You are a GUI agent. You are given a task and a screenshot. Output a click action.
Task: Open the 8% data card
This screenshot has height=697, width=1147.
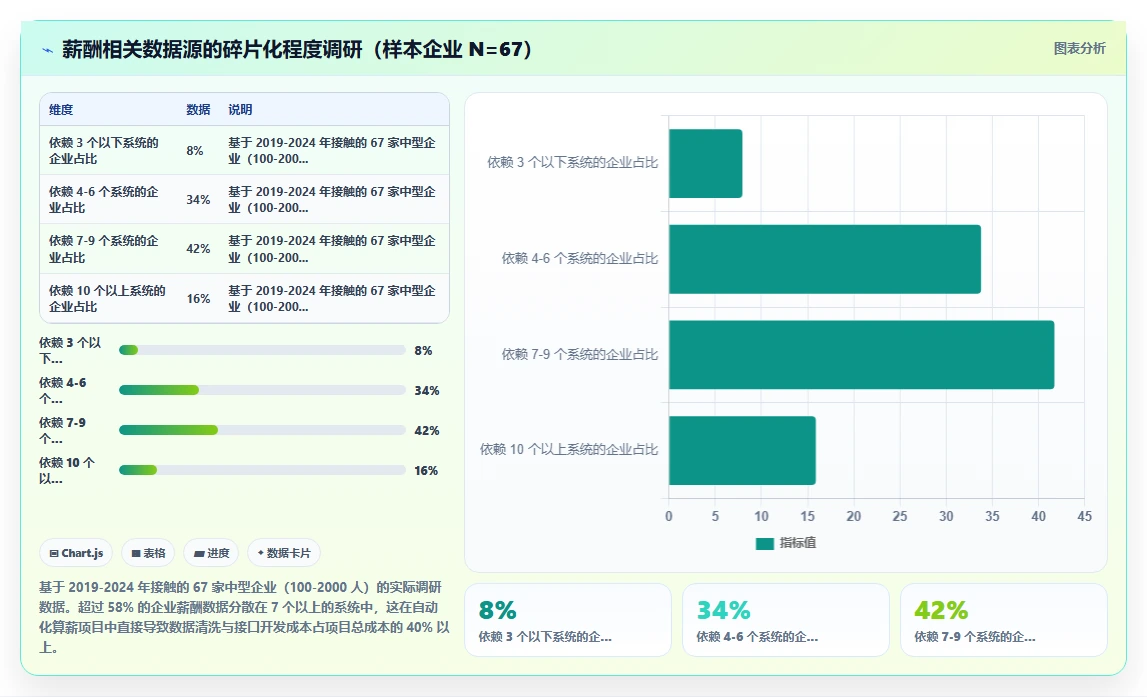tap(568, 619)
